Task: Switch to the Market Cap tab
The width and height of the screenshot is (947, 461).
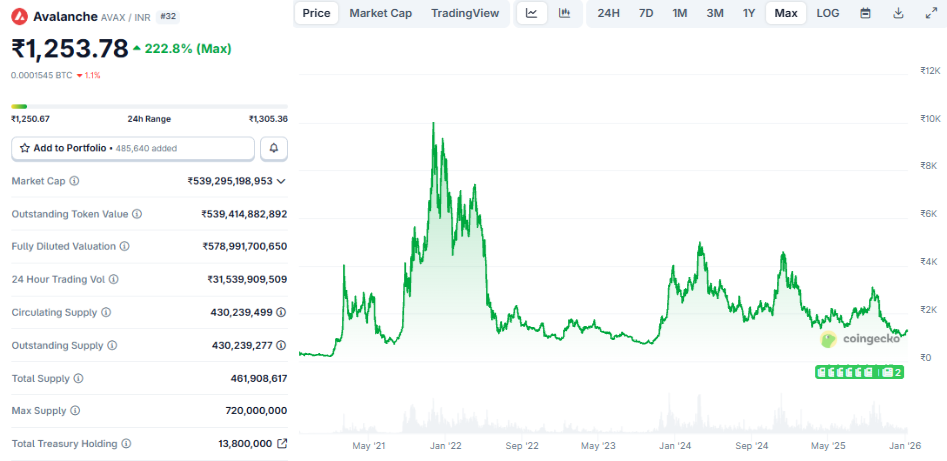Action: click(380, 13)
